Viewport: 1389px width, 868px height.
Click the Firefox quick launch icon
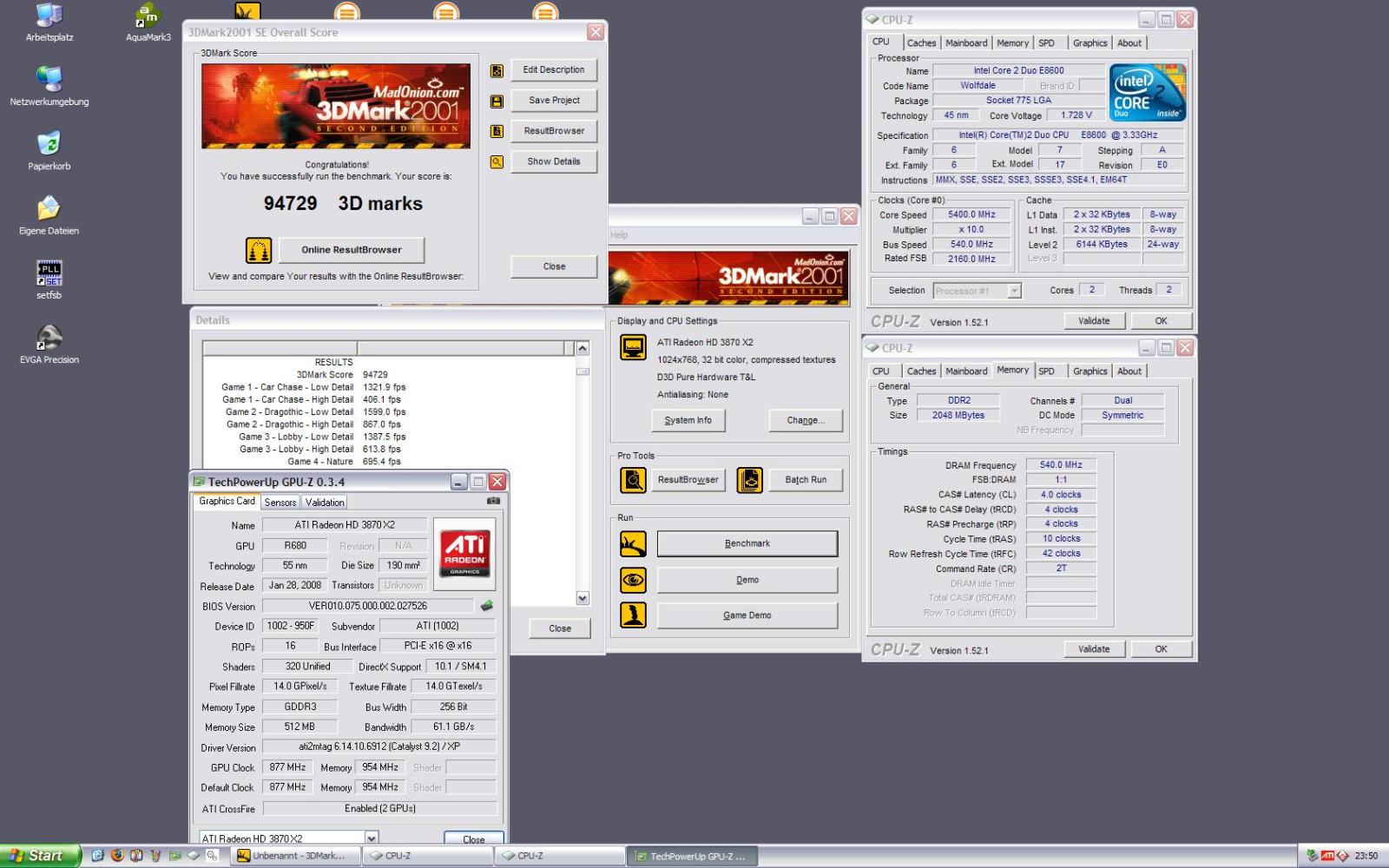pos(116,855)
